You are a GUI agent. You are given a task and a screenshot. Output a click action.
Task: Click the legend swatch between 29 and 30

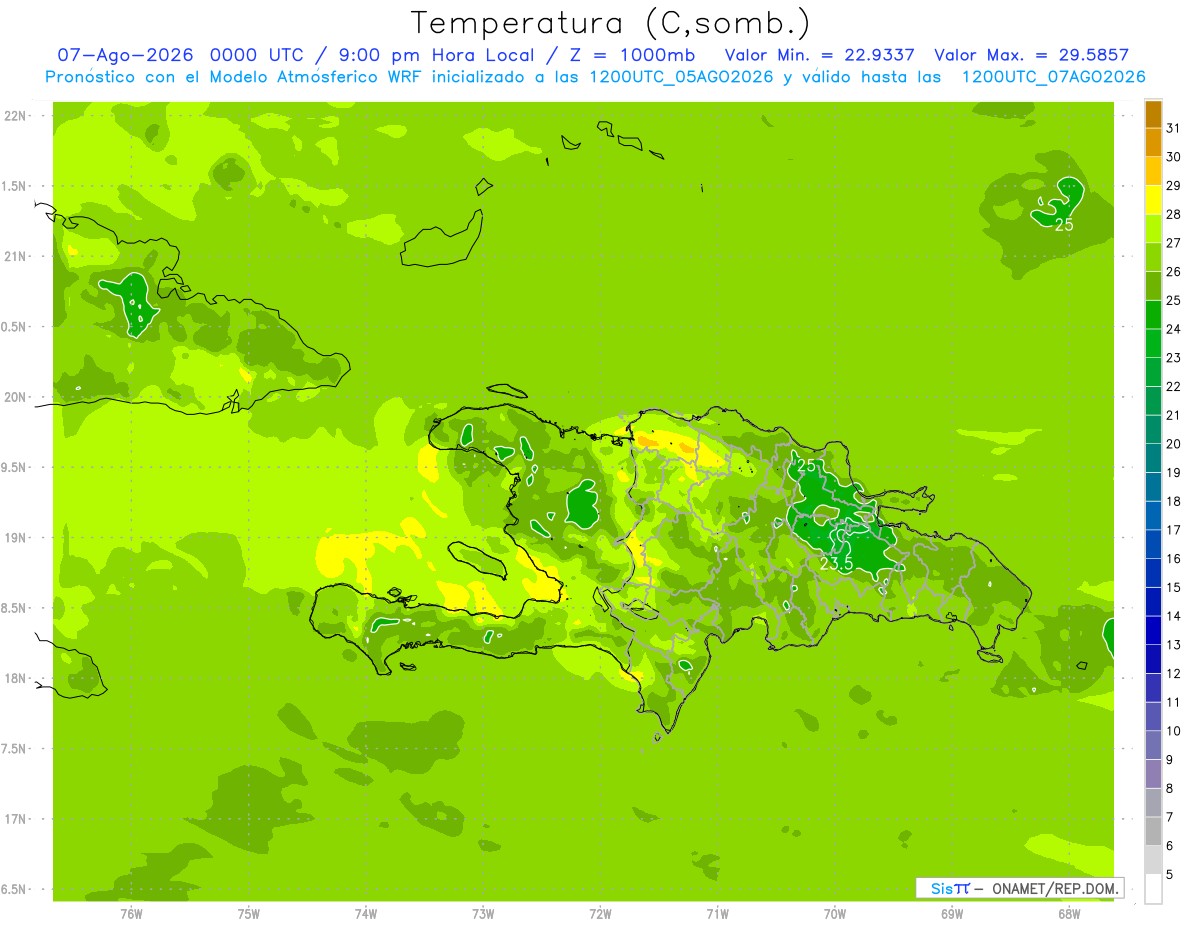coord(1153,171)
